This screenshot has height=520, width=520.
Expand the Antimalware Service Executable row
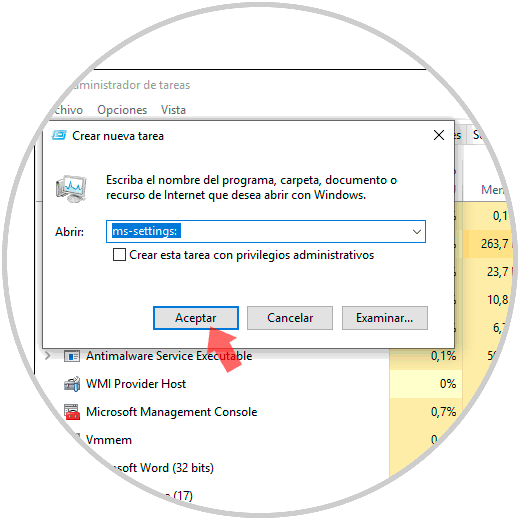point(48,356)
